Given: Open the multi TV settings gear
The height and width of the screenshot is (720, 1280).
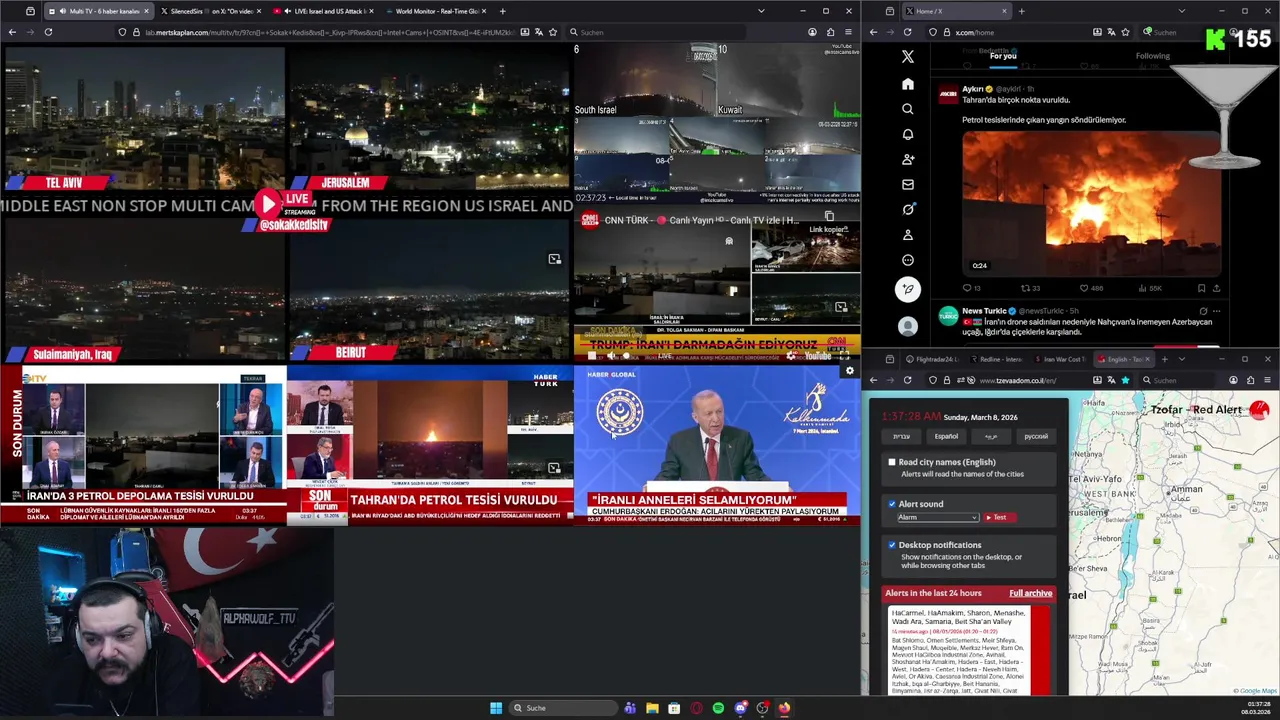Looking at the screenshot, I should 850,371.
